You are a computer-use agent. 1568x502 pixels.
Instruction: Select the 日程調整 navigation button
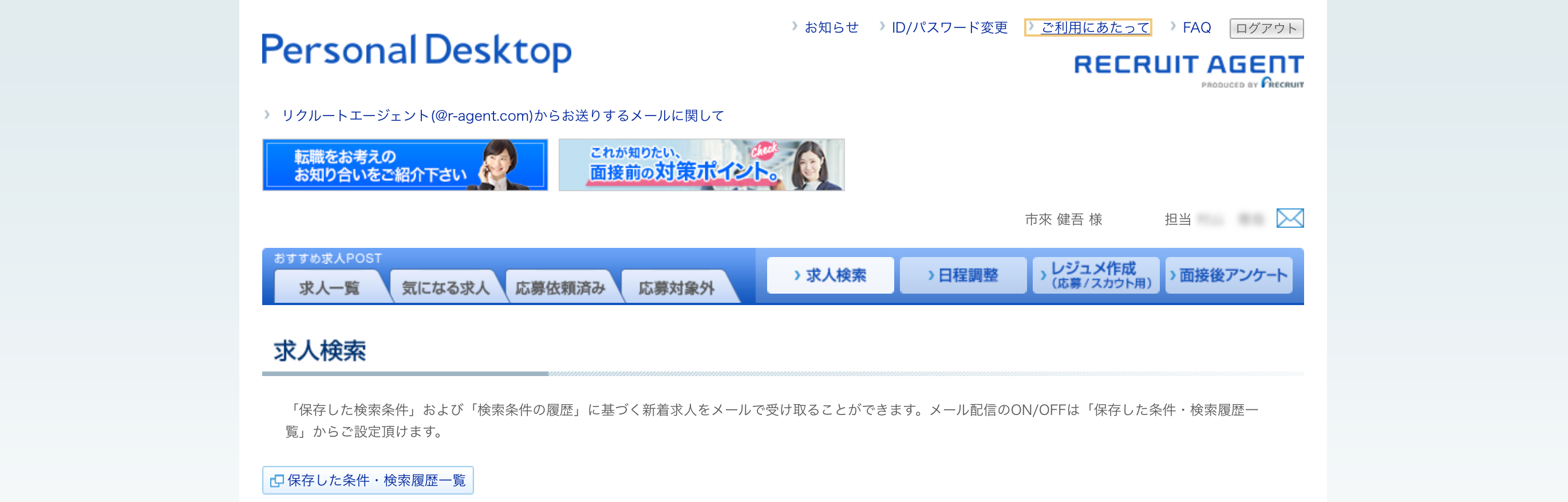tap(963, 275)
